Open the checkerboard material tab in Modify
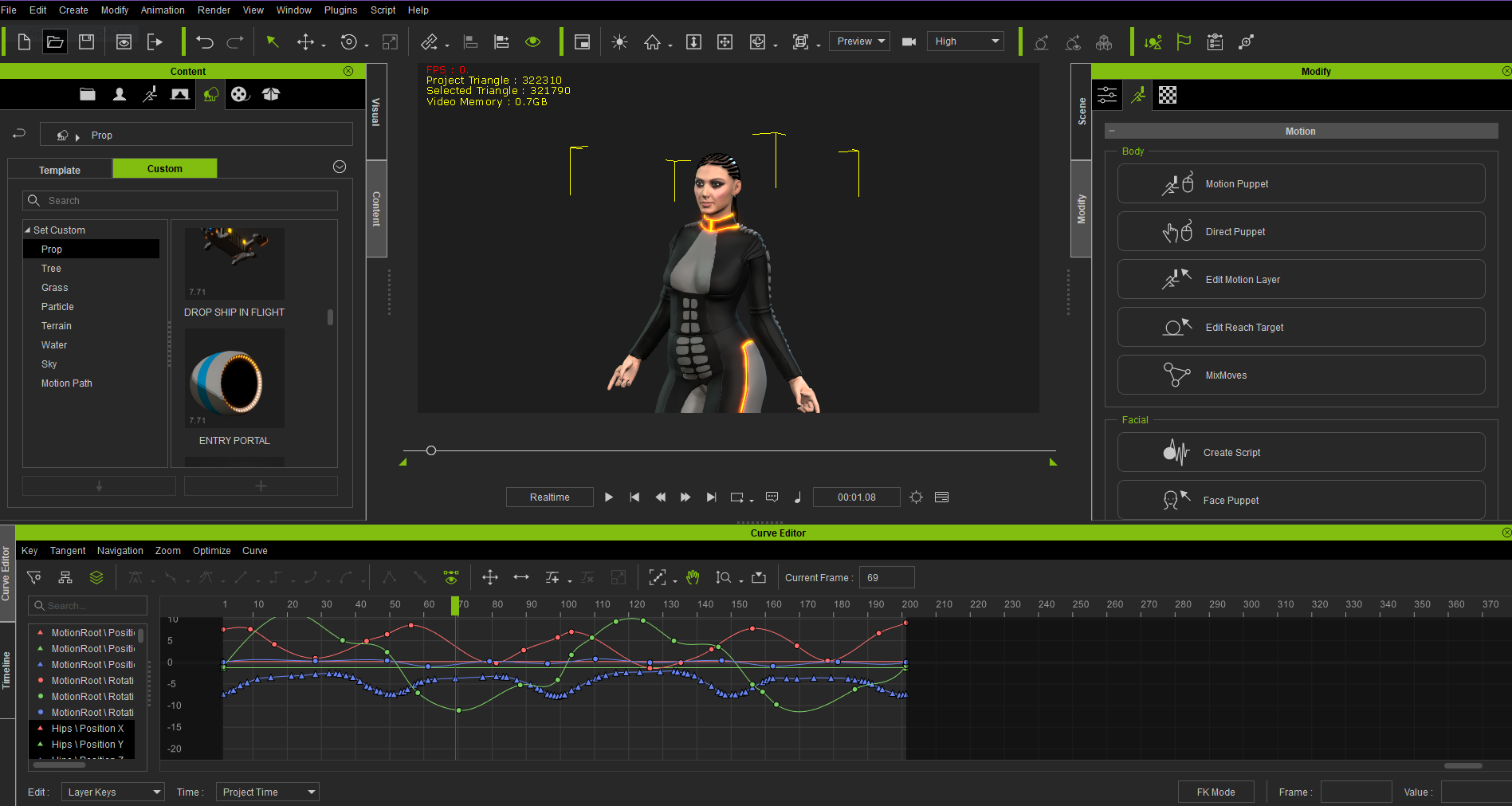The width and height of the screenshot is (1512, 806). pyautogui.click(x=1168, y=96)
